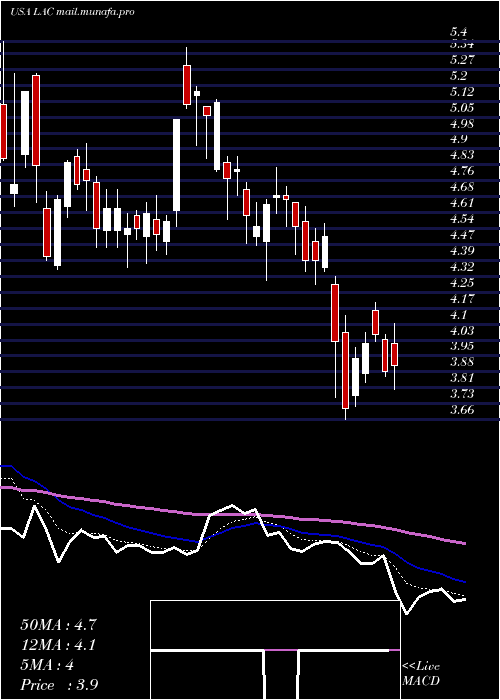Screen dimensions: 500x700
Task: Click the 3.66 price axis label
Action: 462,410
